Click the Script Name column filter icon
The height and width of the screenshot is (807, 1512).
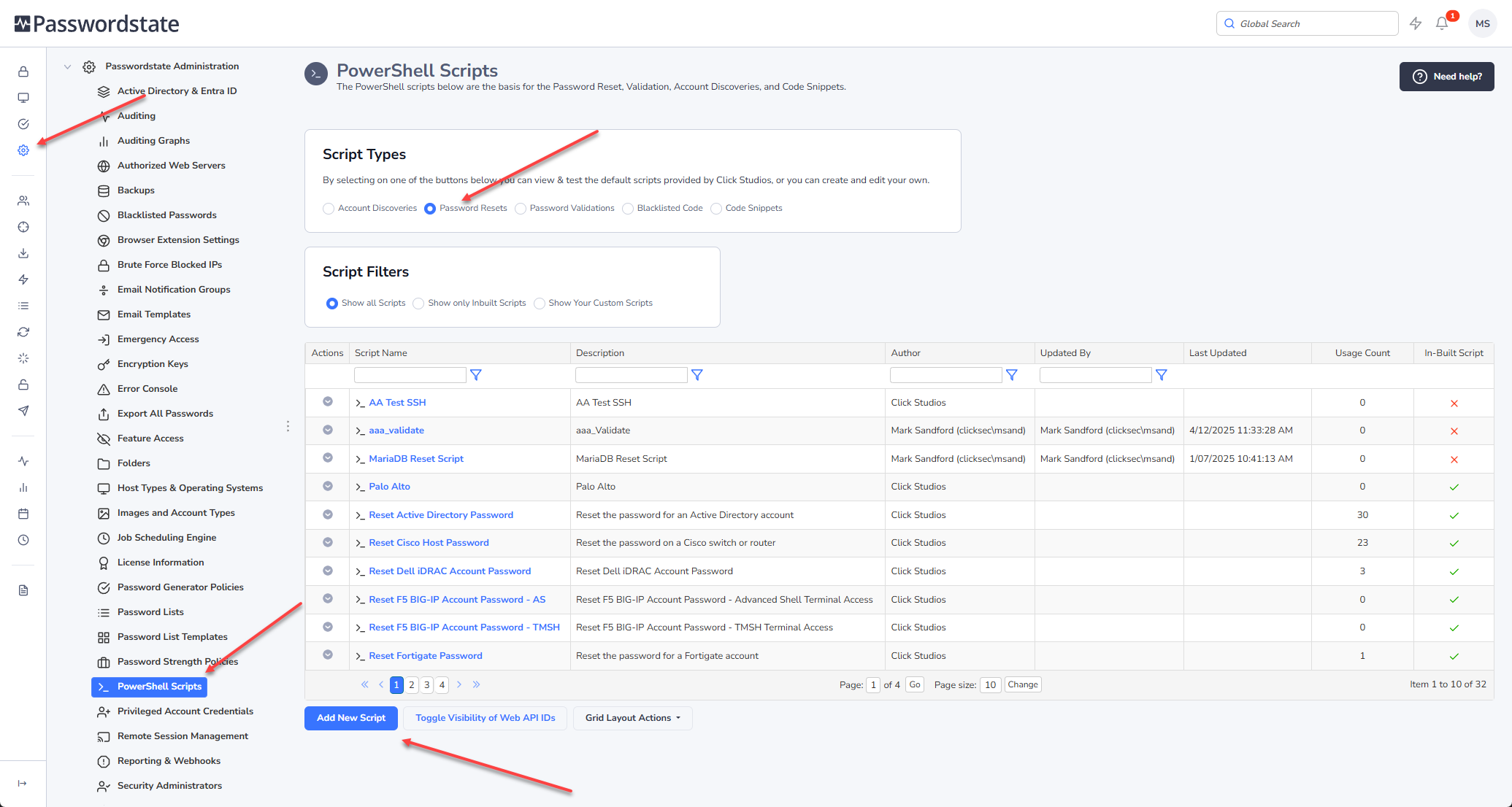click(476, 375)
